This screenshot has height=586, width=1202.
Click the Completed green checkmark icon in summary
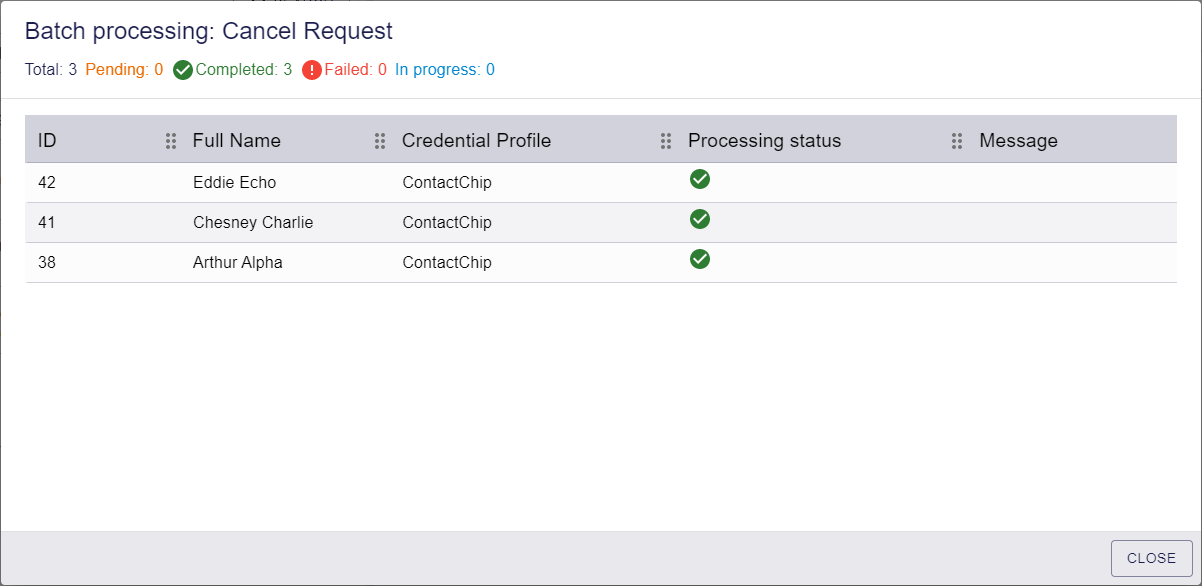tap(183, 70)
